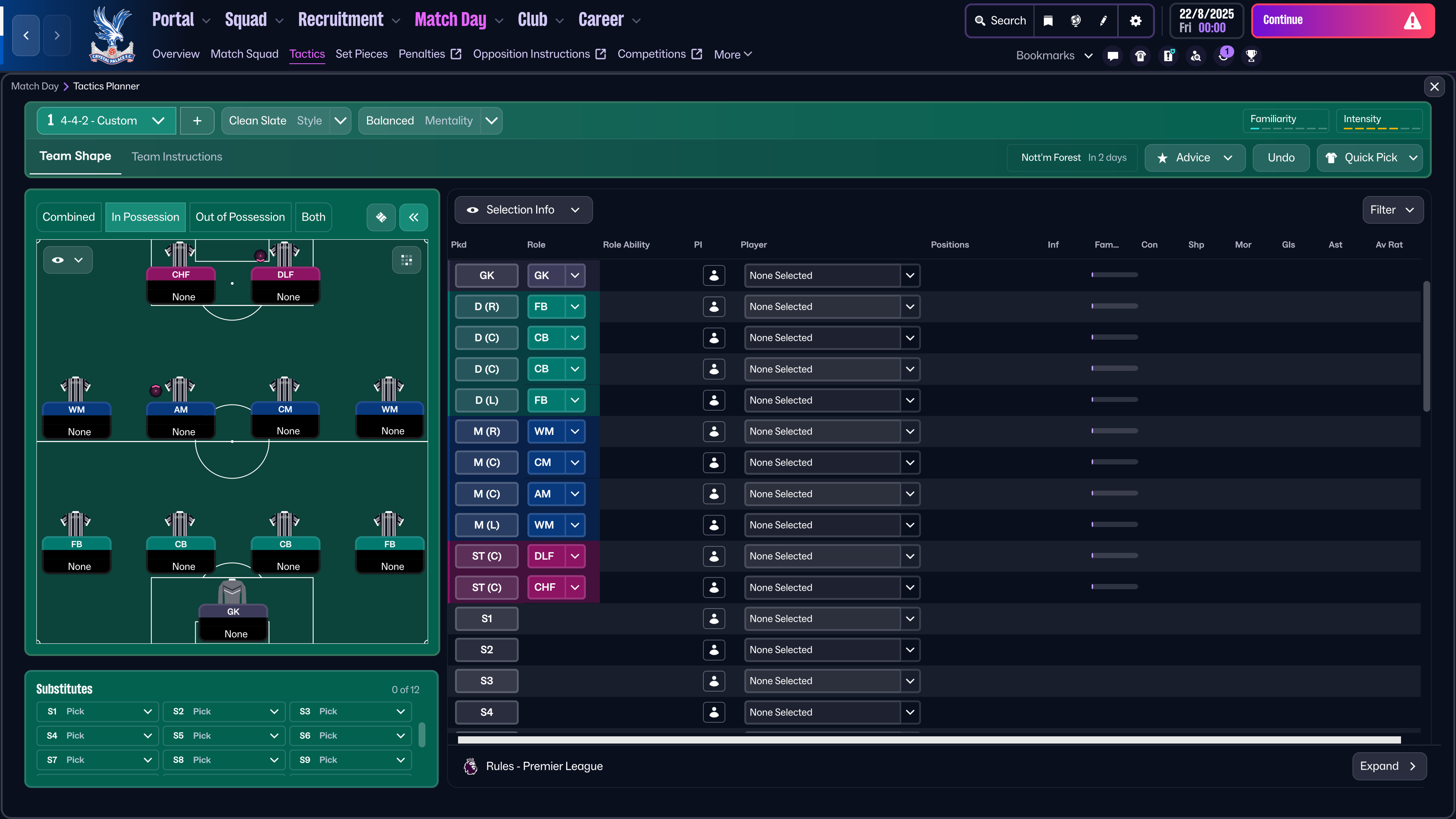
Task: Click the pitch grid view icon
Action: point(406,260)
